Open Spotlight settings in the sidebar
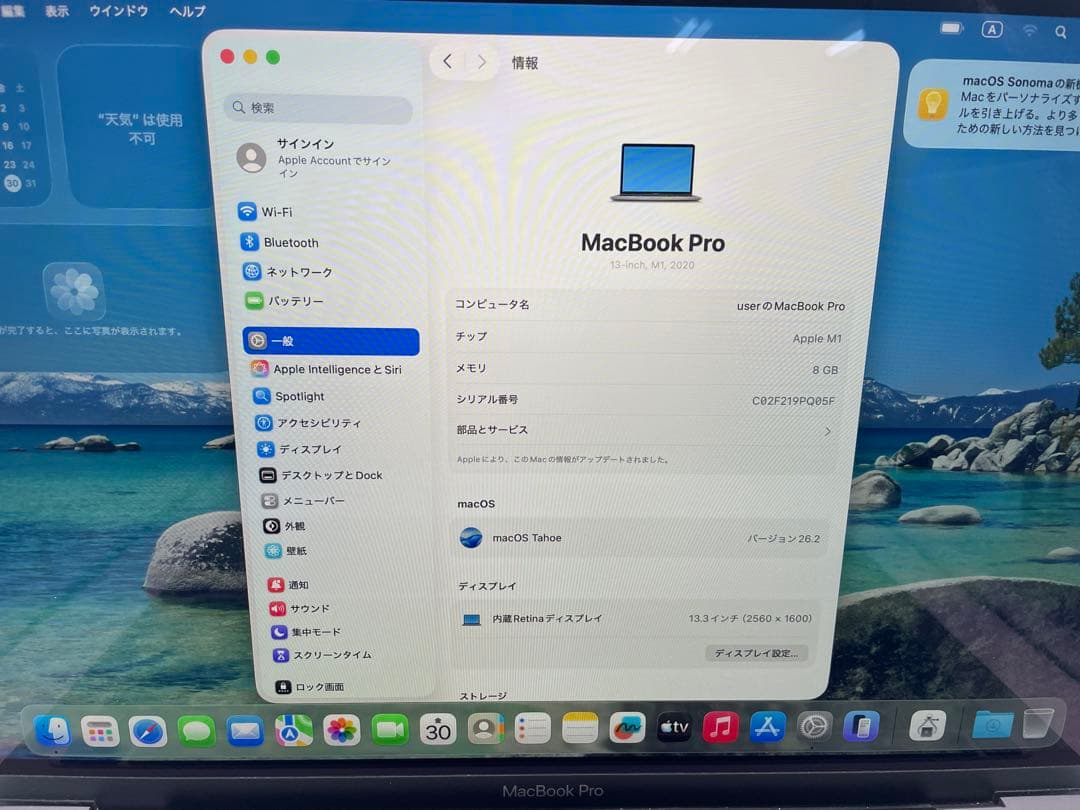Viewport: 1080px width, 810px height. click(303, 396)
